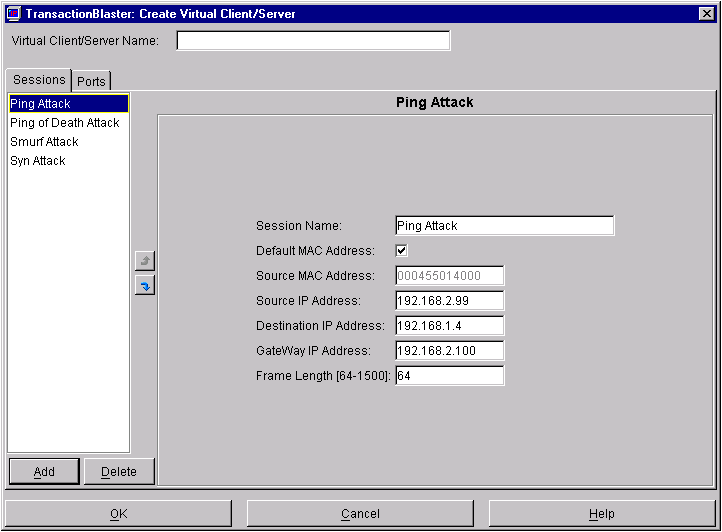This screenshot has height=532, width=722.
Task: Open the Help button
Action: click(x=602, y=514)
